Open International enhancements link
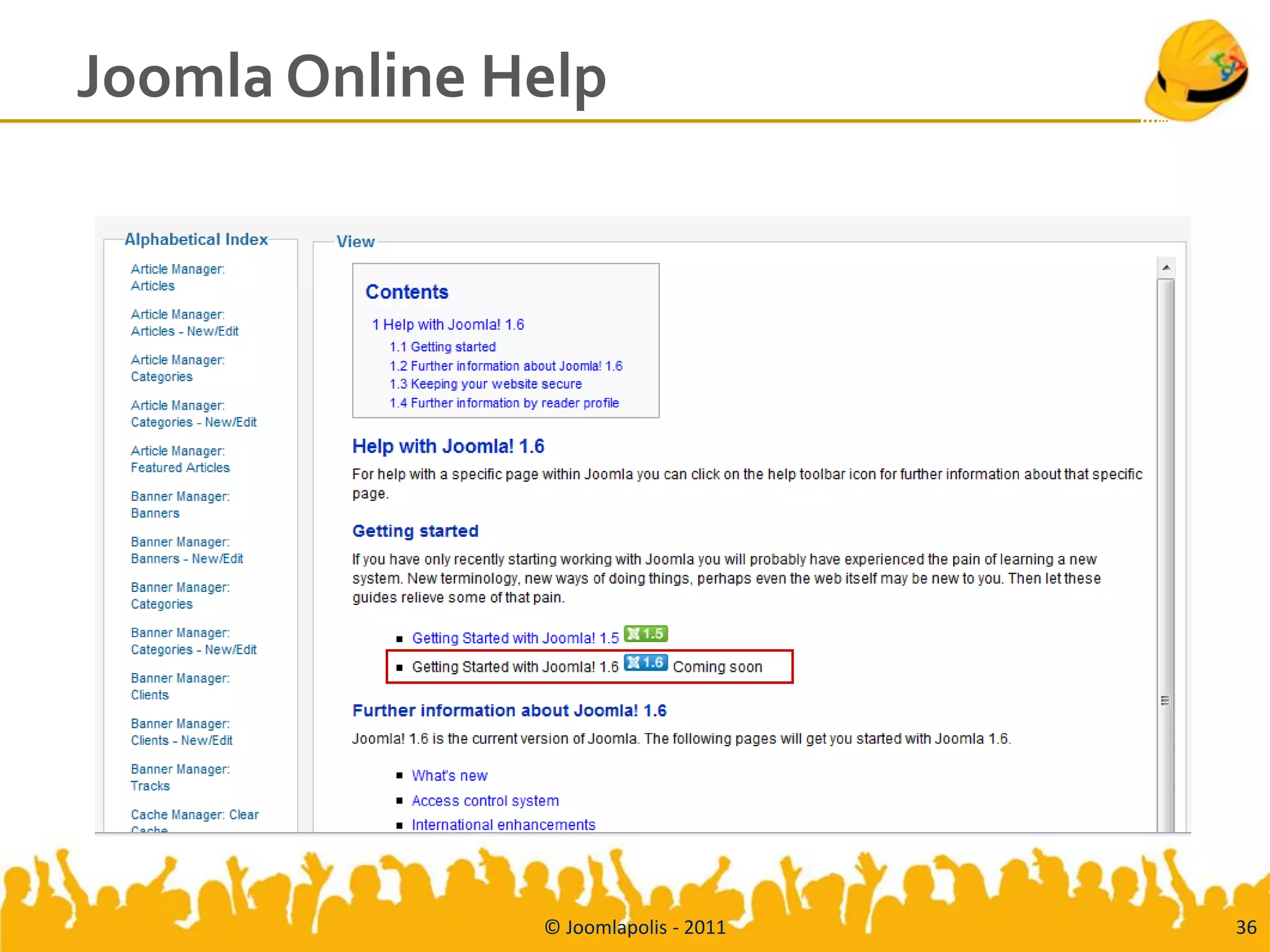 pyautogui.click(x=504, y=825)
